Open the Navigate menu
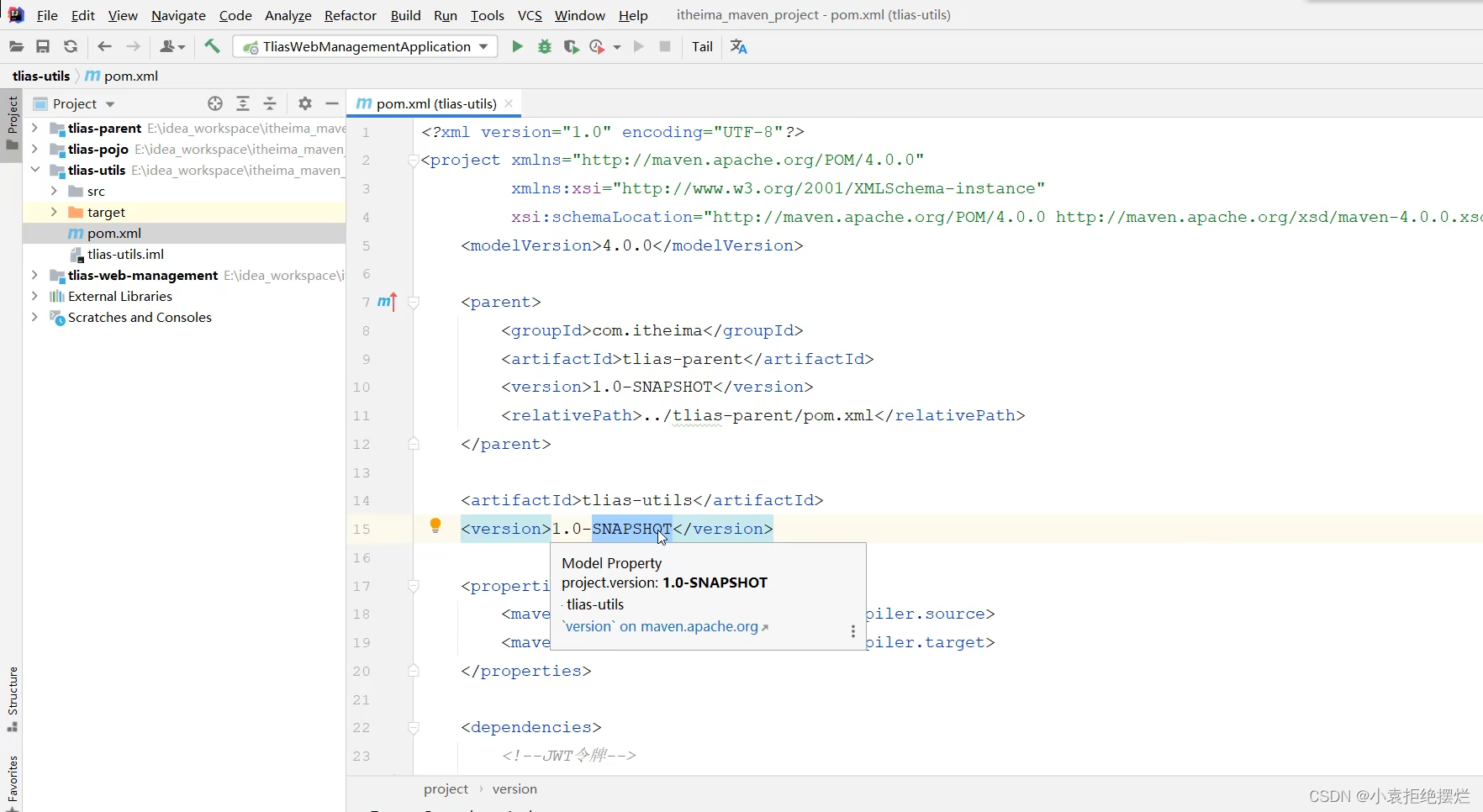 pyautogui.click(x=178, y=15)
